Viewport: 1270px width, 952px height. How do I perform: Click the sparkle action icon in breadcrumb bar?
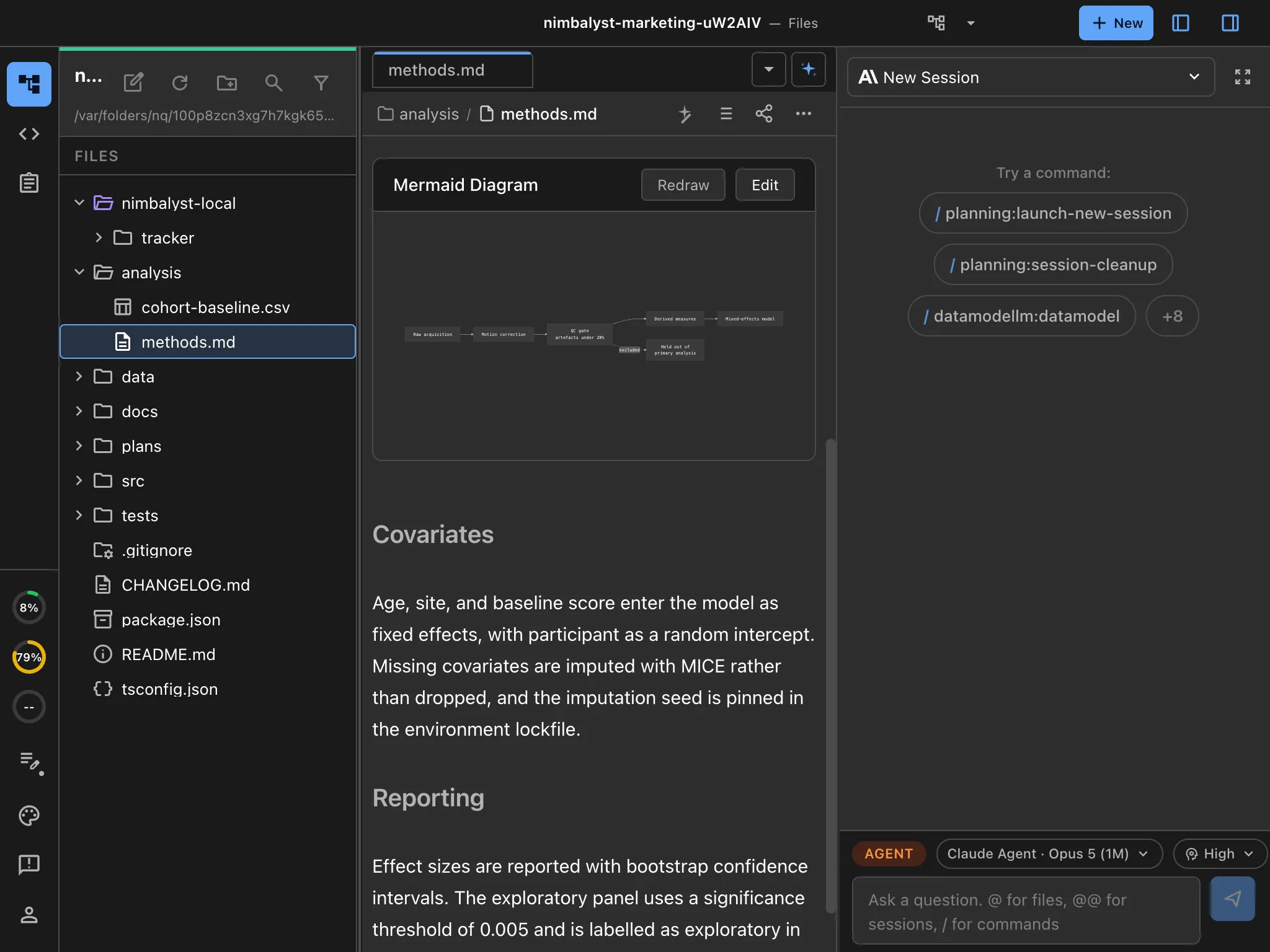pos(685,114)
